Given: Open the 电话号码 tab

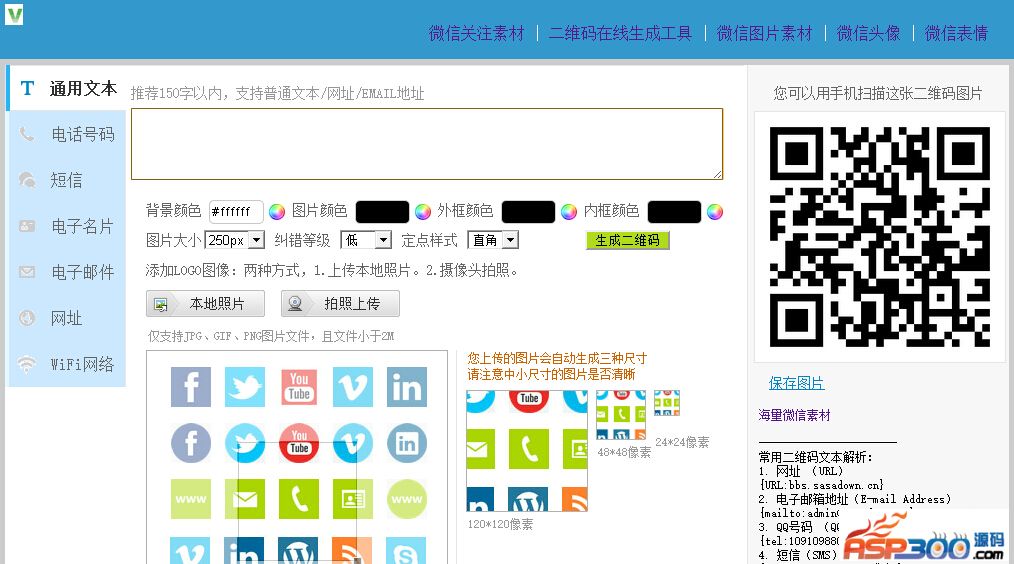Looking at the screenshot, I should click(67, 134).
